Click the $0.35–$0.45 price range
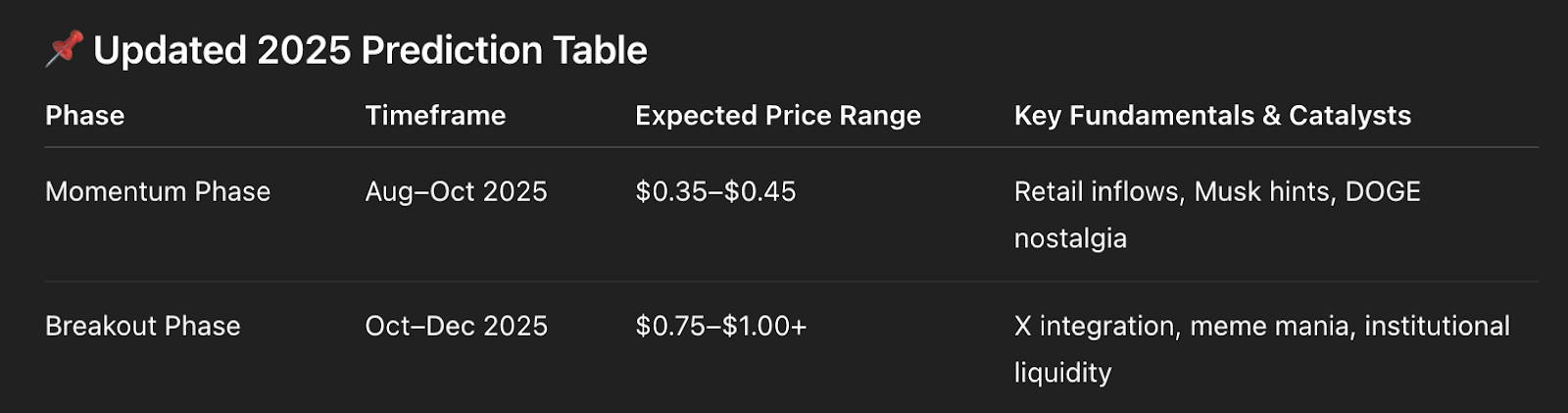The width and height of the screenshot is (1568, 413). [x=715, y=191]
